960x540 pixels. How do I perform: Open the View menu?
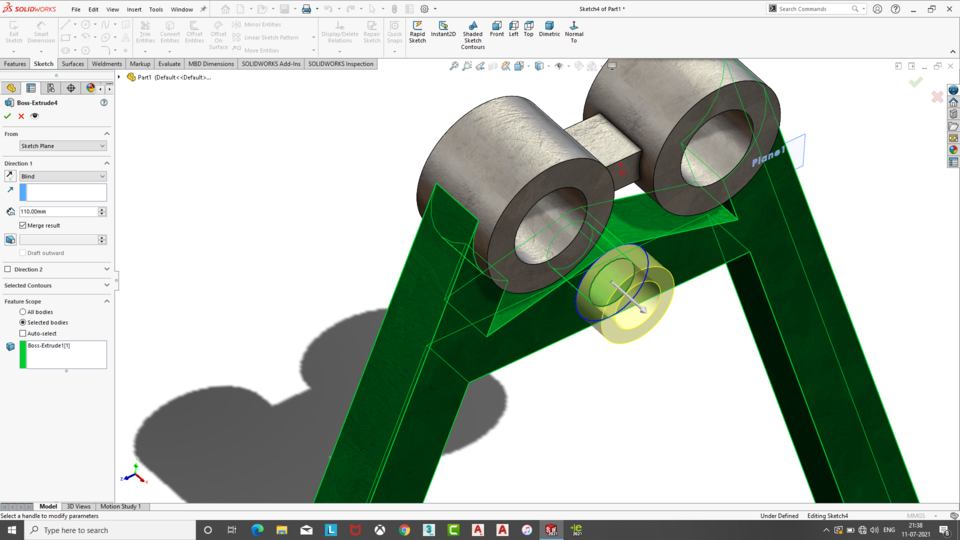point(113,9)
